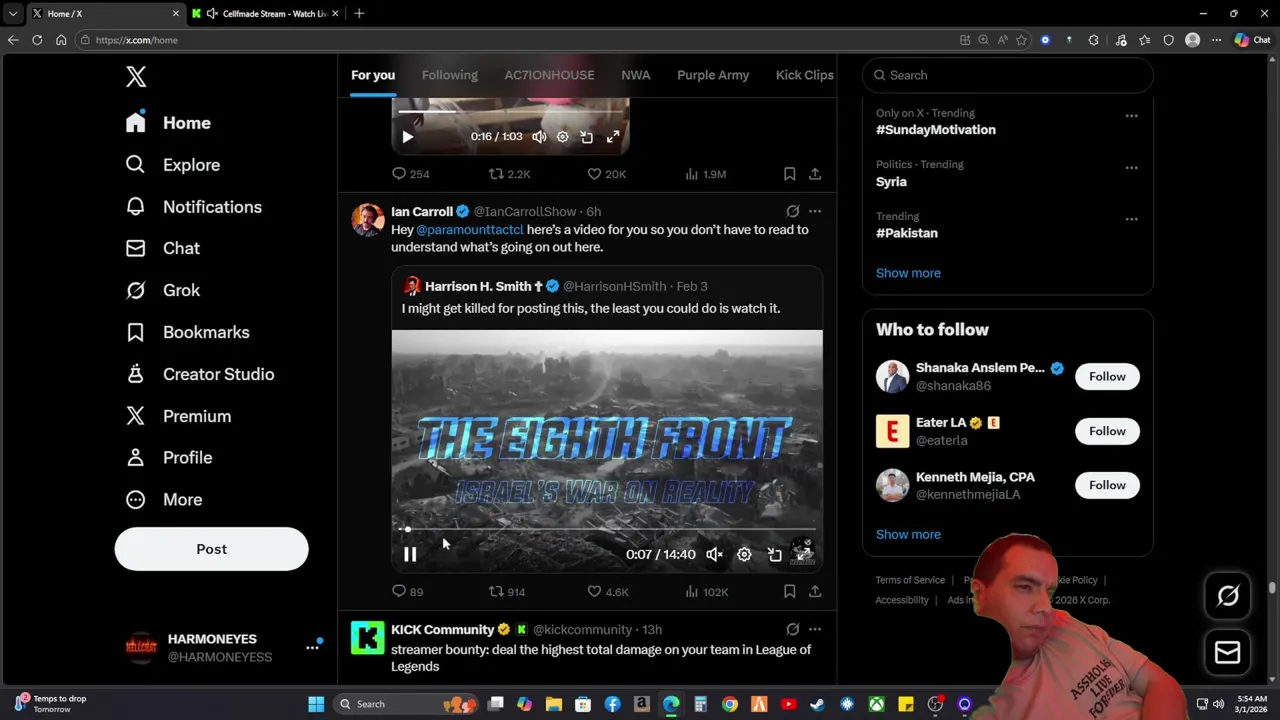Like the post with 20K likes
Viewport: 1280px width, 720px height.
pyautogui.click(x=606, y=174)
